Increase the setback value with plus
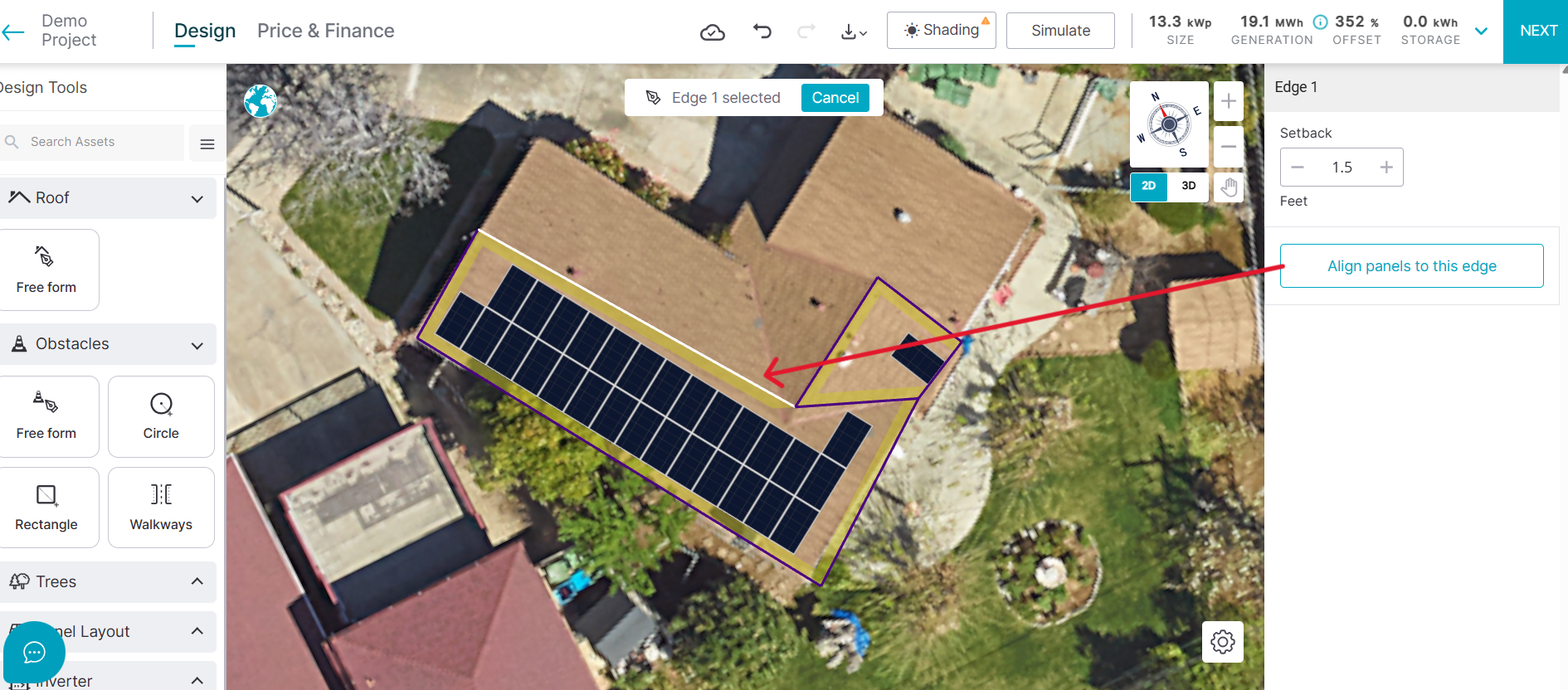This screenshot has height=690, width=1568. 1385,168
